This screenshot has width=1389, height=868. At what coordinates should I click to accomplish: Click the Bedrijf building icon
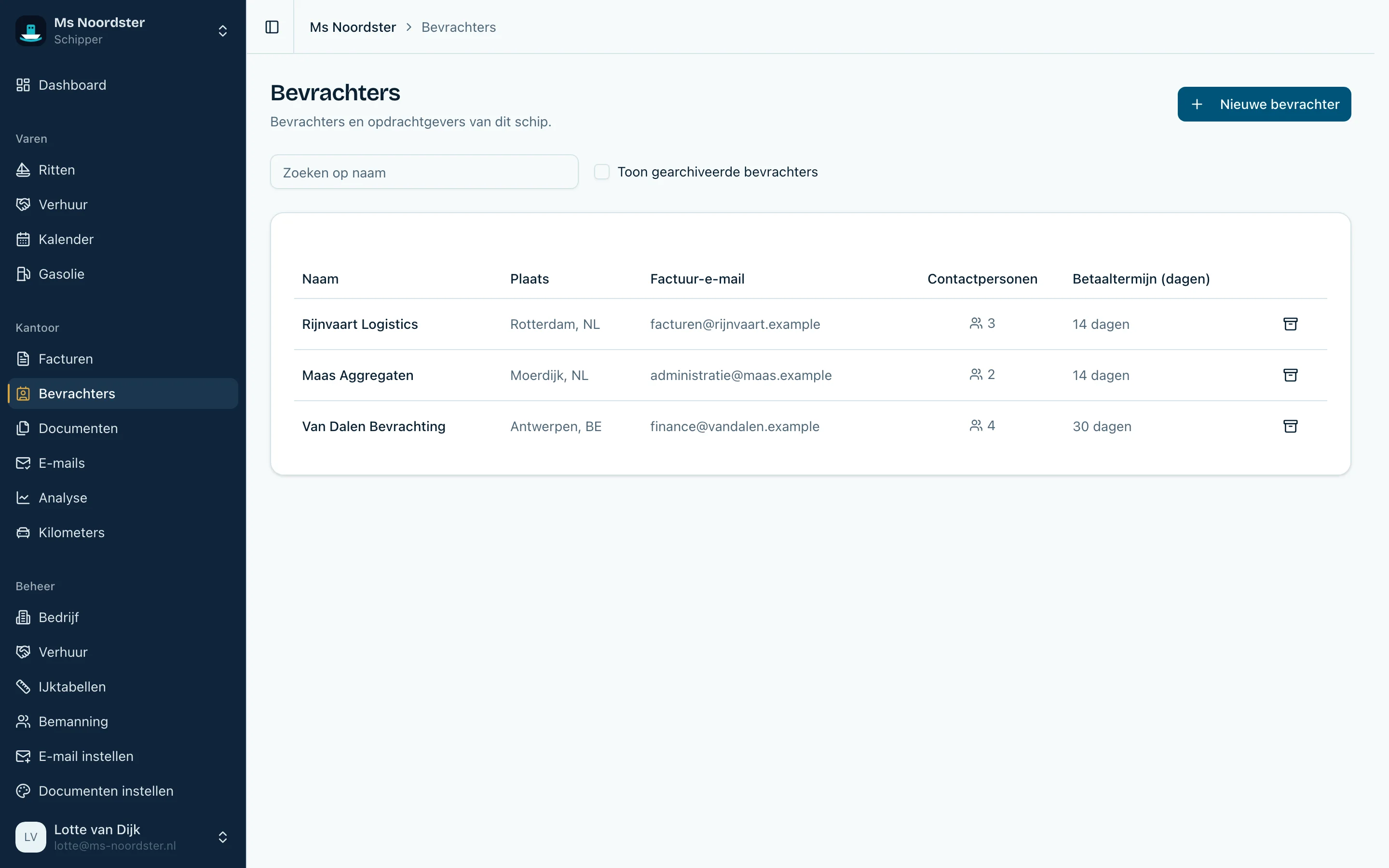pos(23,617)
